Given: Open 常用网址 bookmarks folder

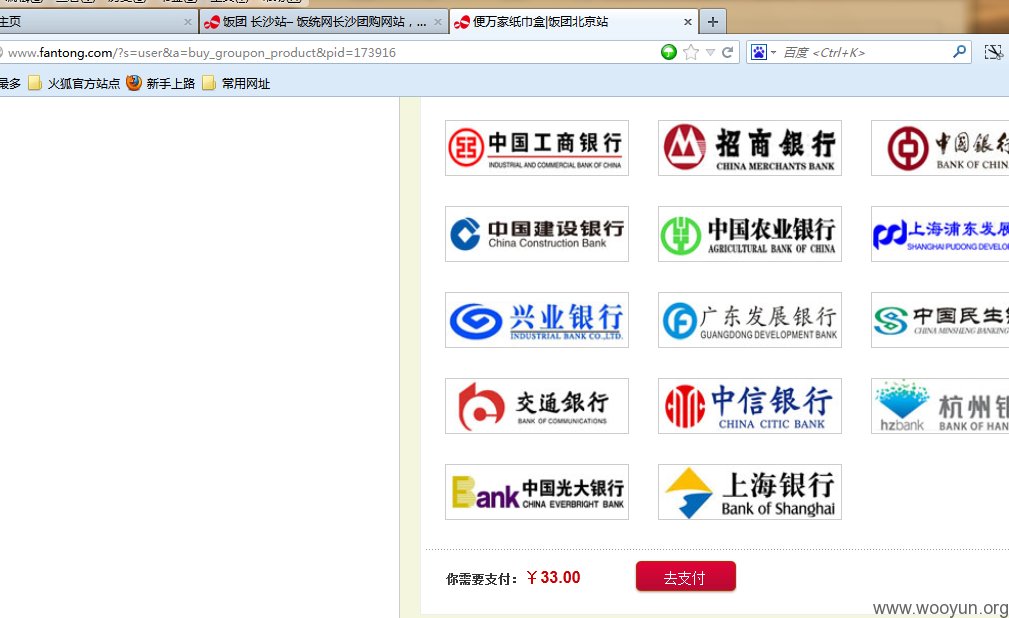Looking at the screenshot, I should (x=236, y=83).
